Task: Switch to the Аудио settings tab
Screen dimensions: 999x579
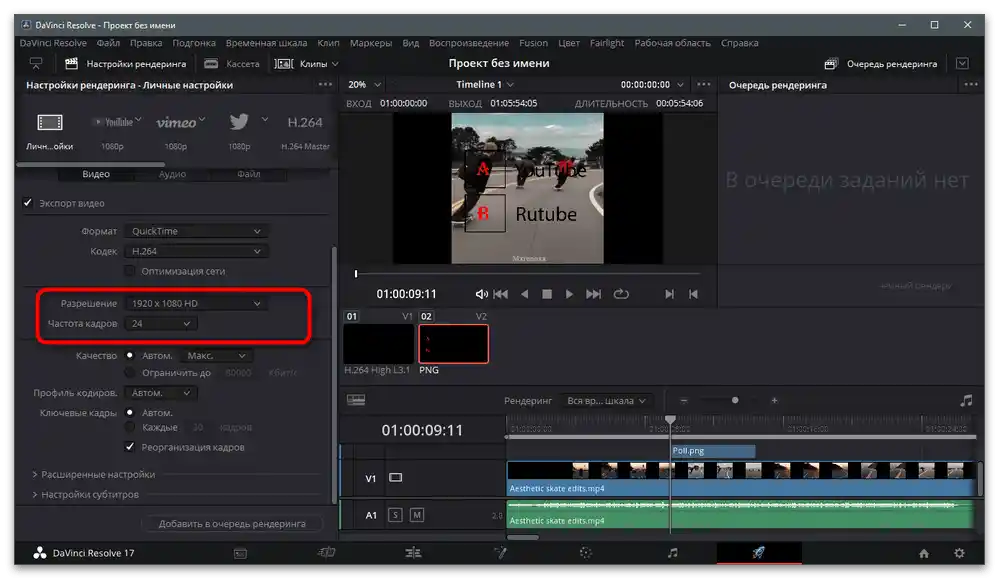Action: tap(172, 174)
